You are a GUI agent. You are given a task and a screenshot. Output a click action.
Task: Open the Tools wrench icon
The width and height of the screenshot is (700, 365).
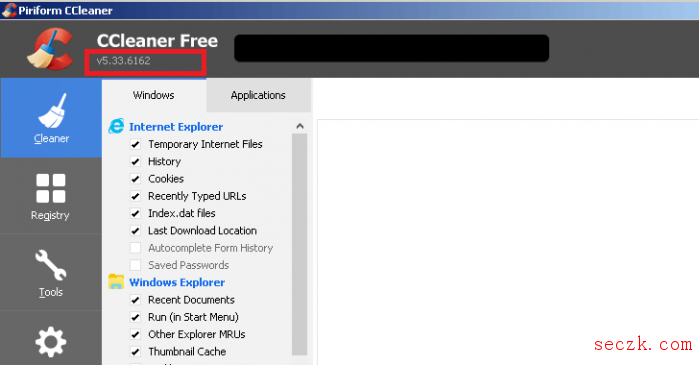51,265
